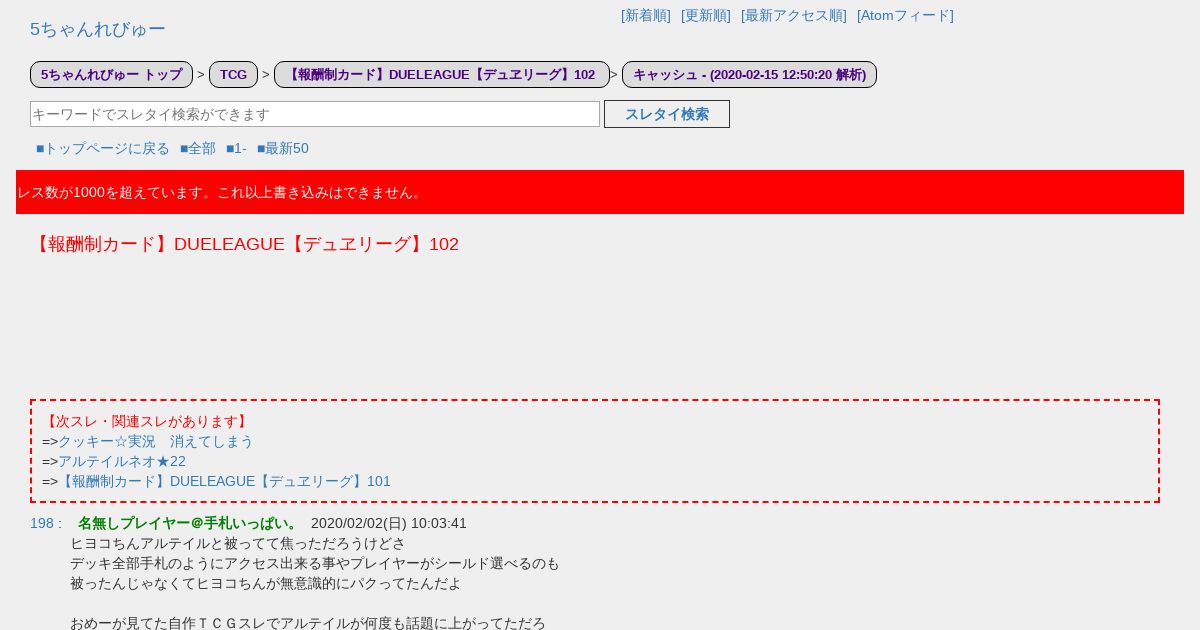Sort threads by 更新順
The image size is (1200, 630).
(x=706, y=15)
